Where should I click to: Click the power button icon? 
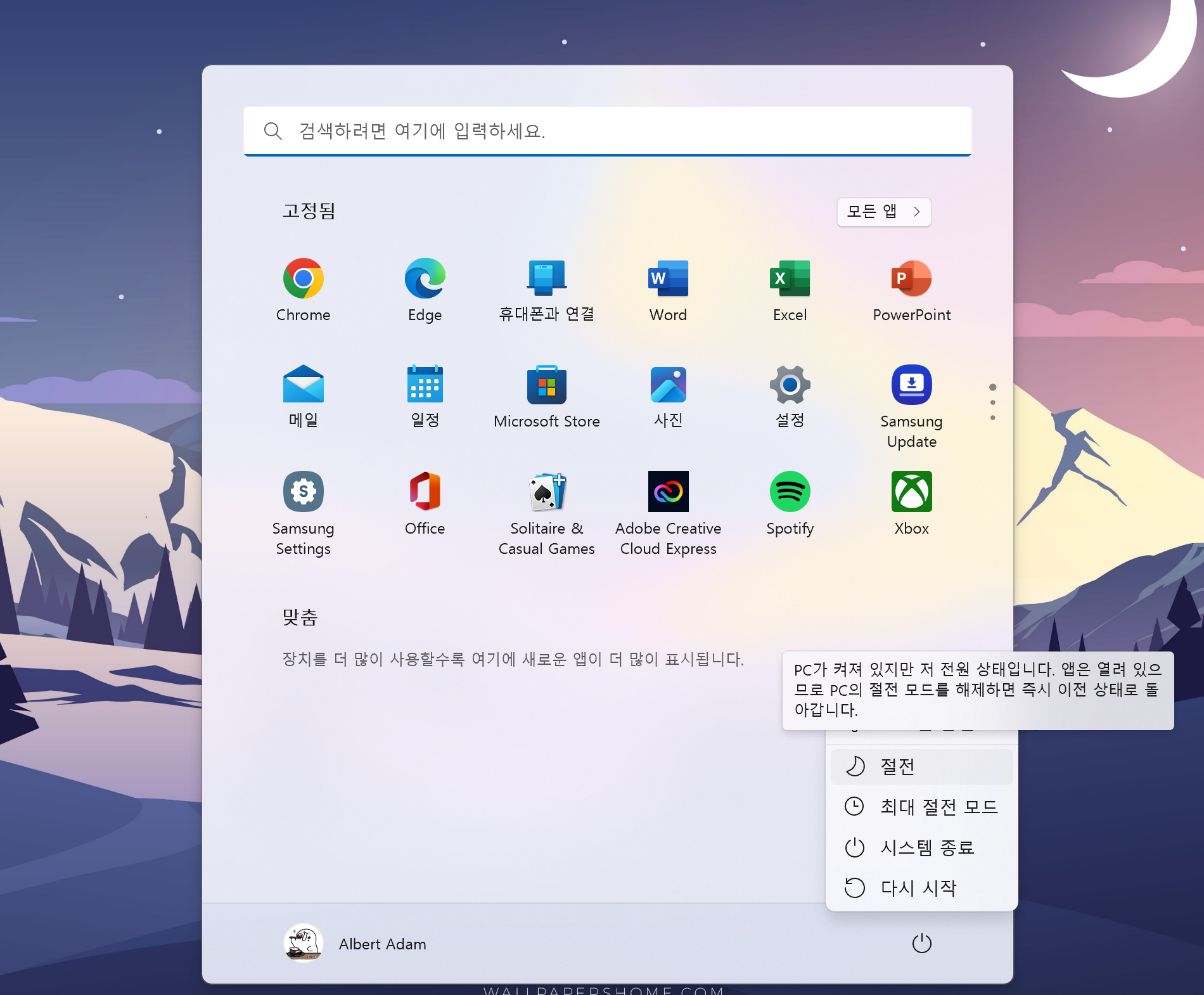[921, 943]
